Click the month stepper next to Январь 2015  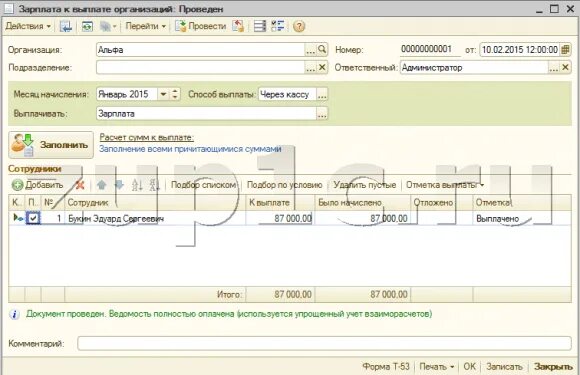point(175,94)
